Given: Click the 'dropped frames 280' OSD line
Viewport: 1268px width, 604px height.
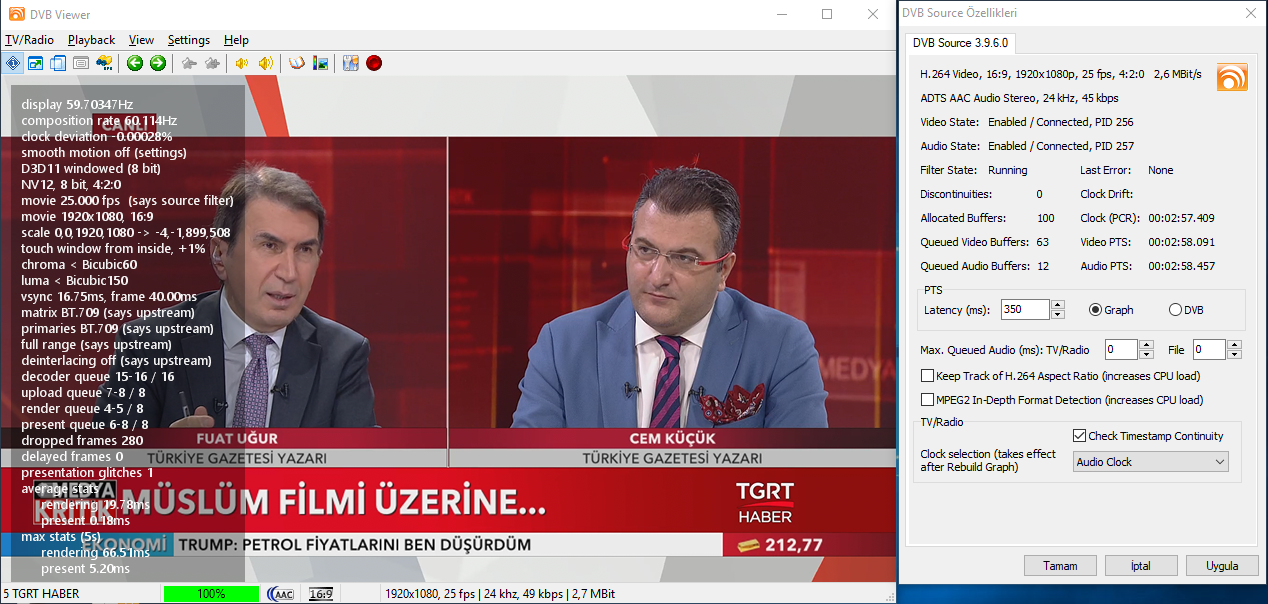Looking at the screenshot, I should [x=82, y=441].
